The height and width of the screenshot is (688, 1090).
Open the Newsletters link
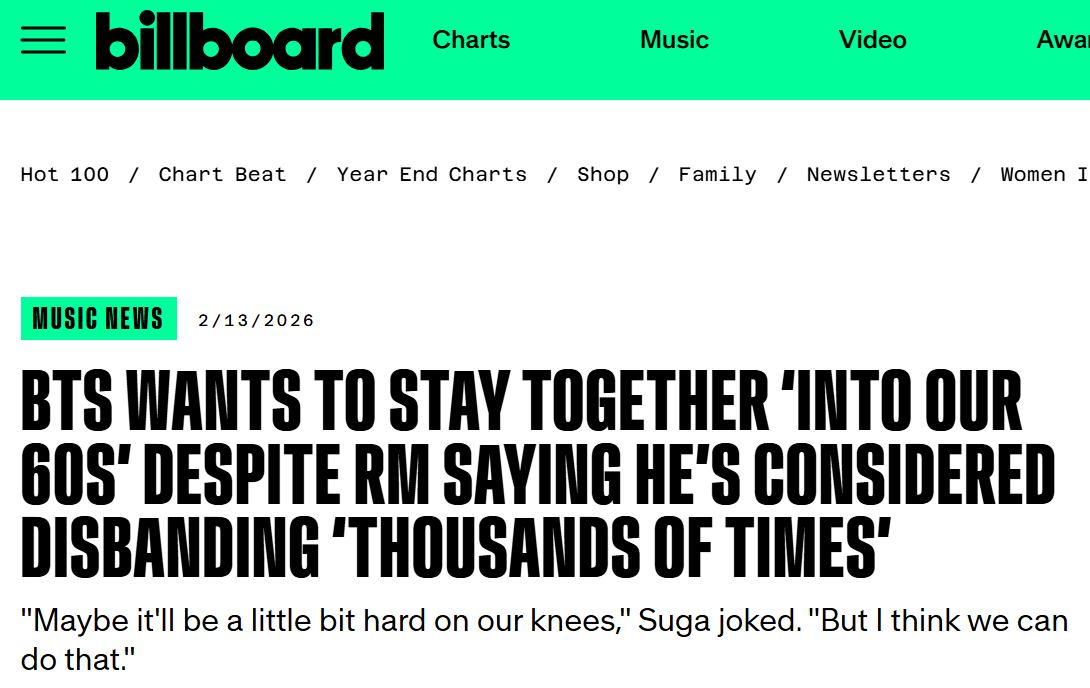(878, 174)
